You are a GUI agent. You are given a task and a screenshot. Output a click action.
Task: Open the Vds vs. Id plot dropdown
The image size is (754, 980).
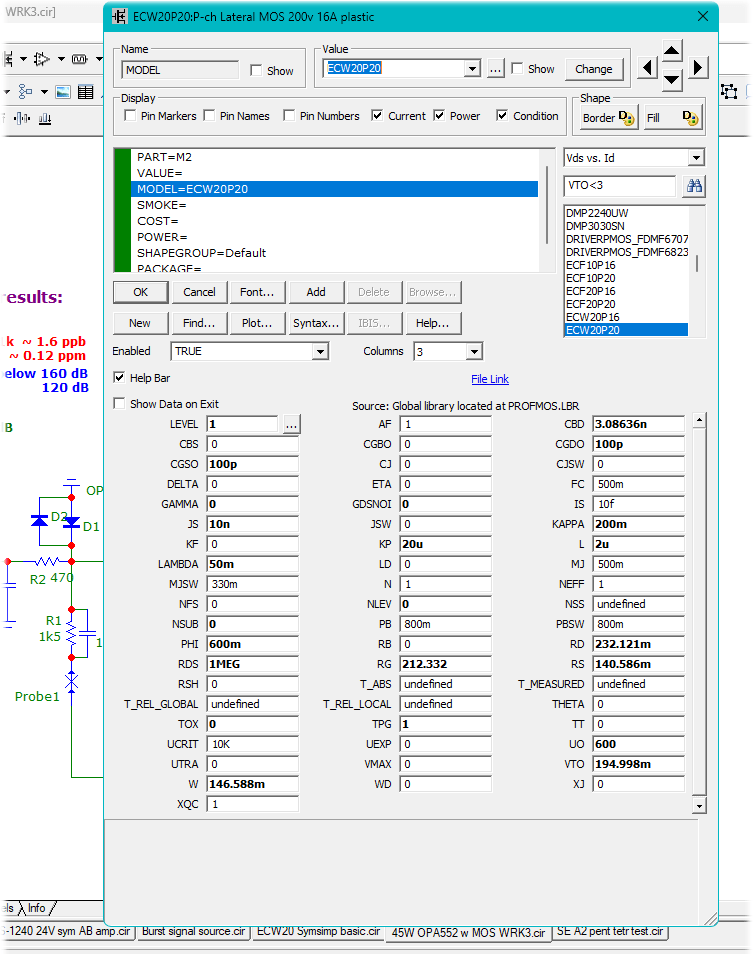[696, 158]
